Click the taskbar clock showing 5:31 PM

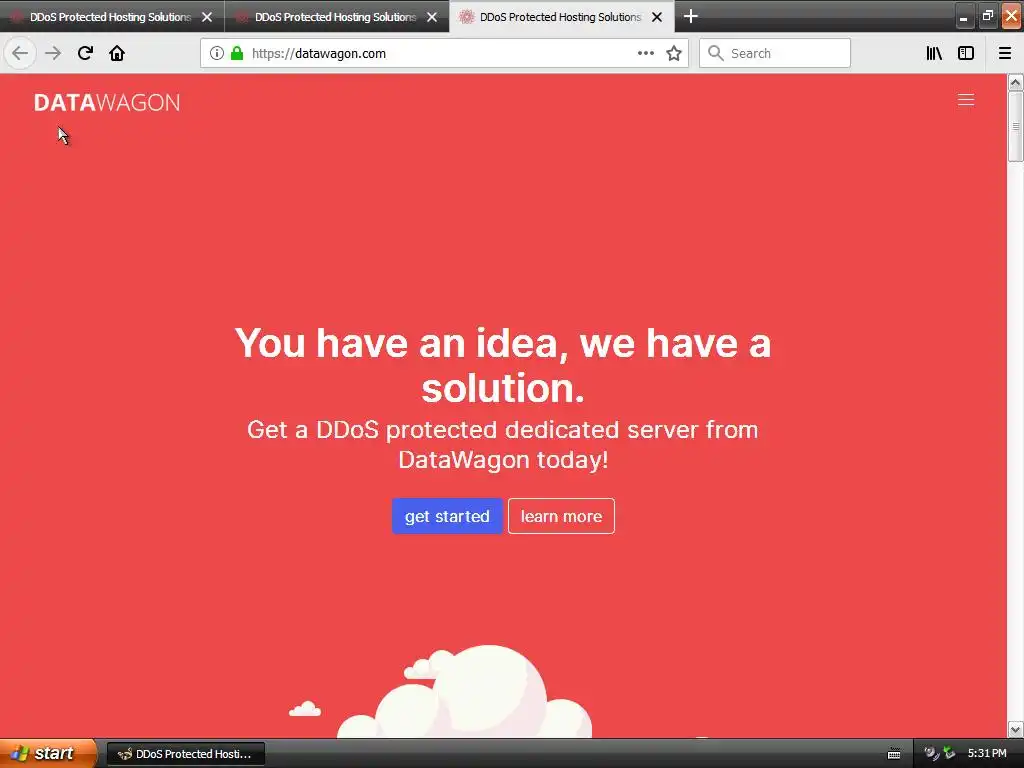(987, 754)
